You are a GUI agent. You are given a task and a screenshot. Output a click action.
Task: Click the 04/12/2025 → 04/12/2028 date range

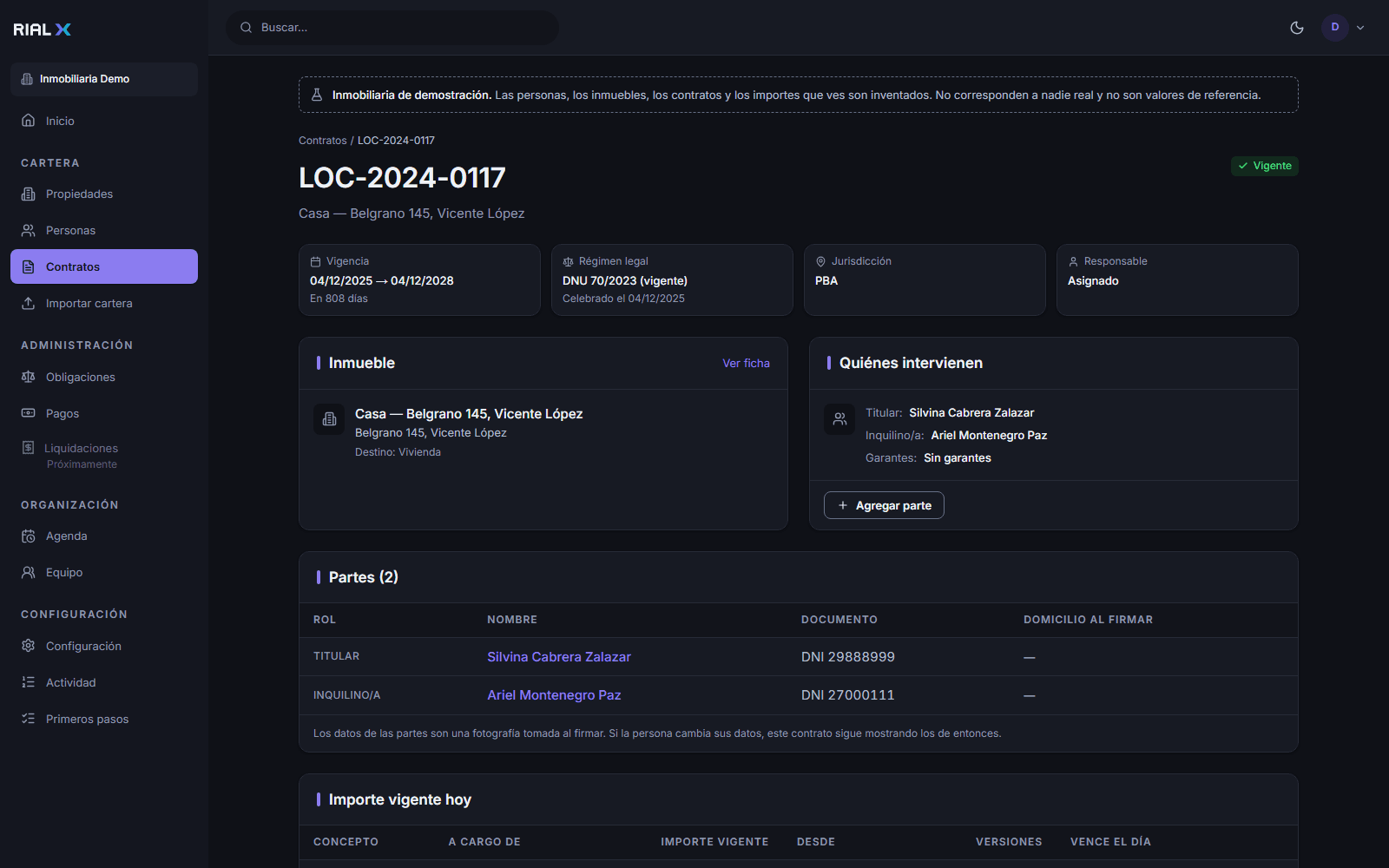(382, 281)
